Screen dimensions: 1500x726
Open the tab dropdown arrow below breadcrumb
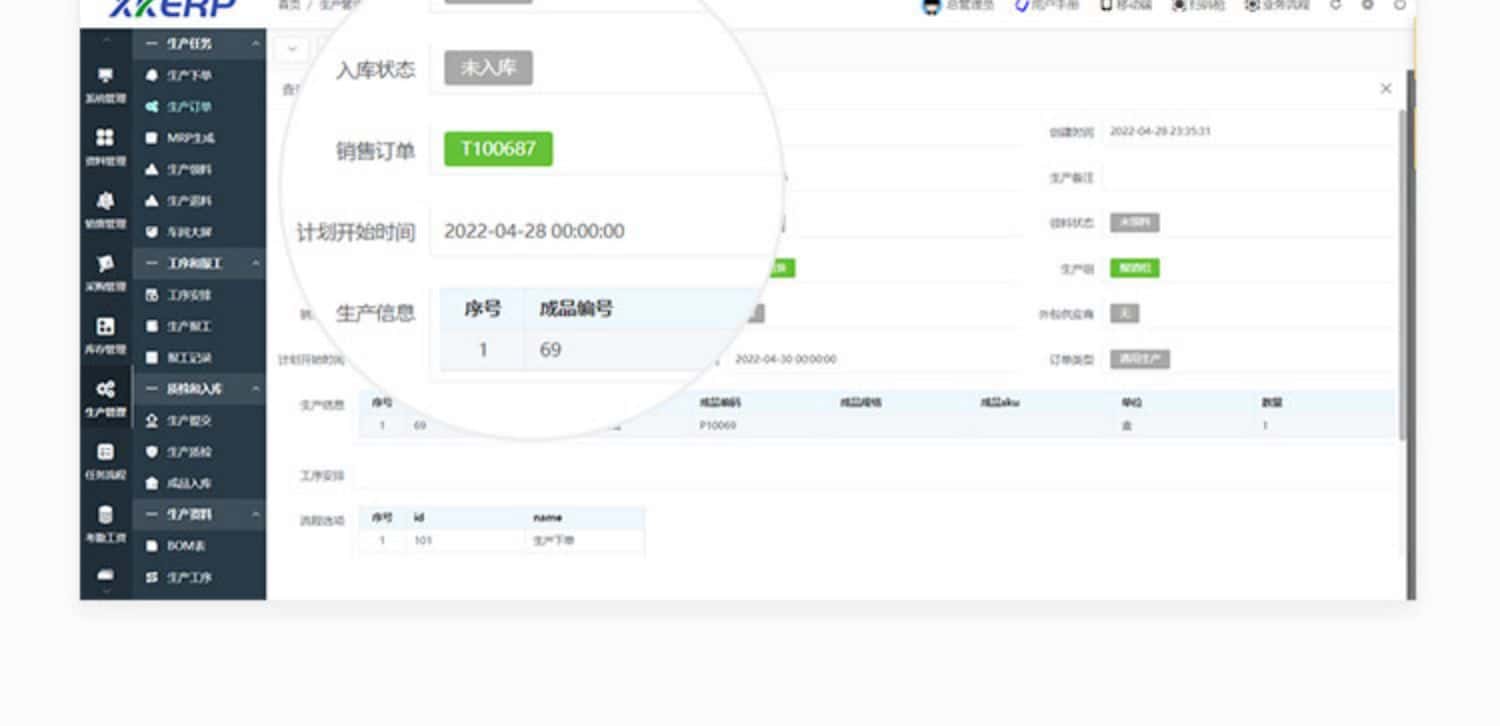pos(292,48)
